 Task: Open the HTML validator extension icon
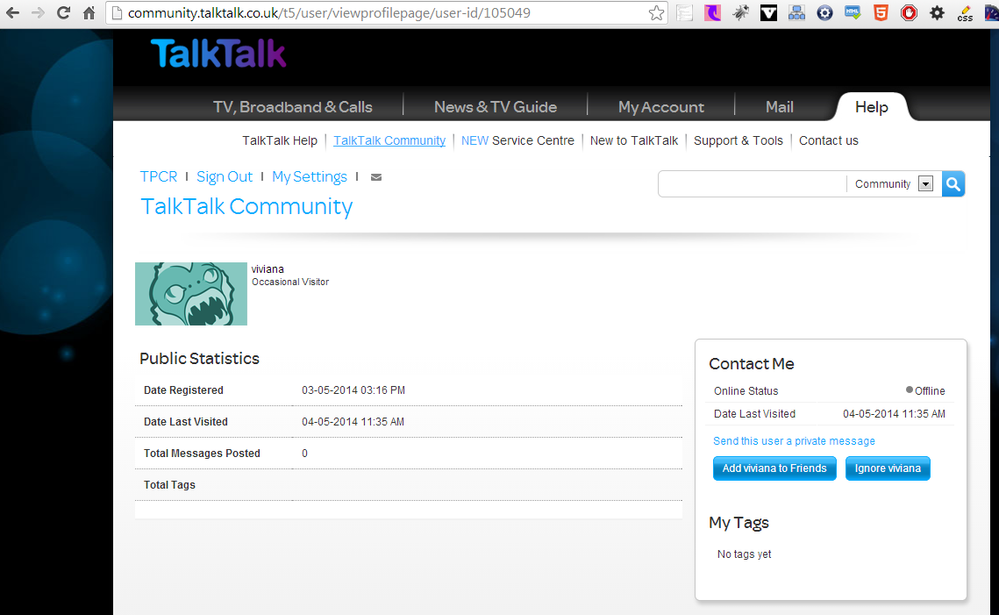(x=852, y=13)
